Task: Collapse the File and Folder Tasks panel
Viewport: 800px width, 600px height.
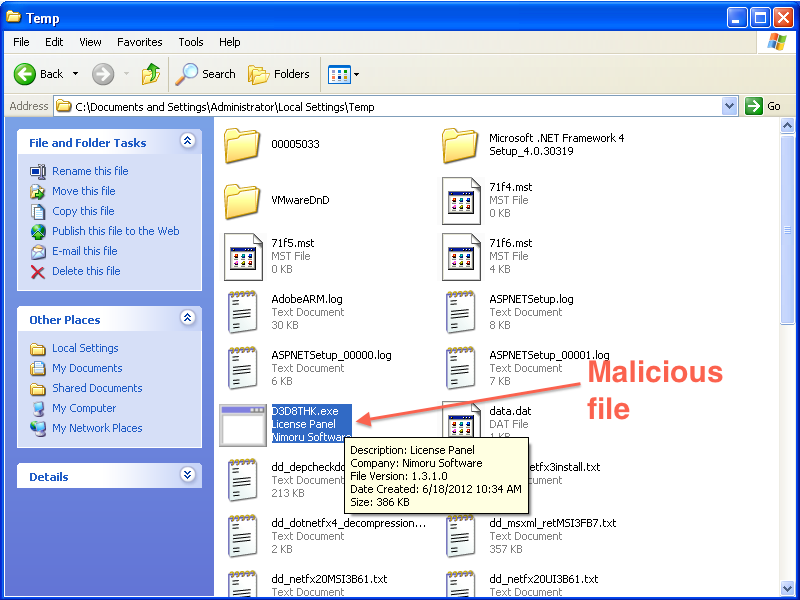Action: (187, 142)
